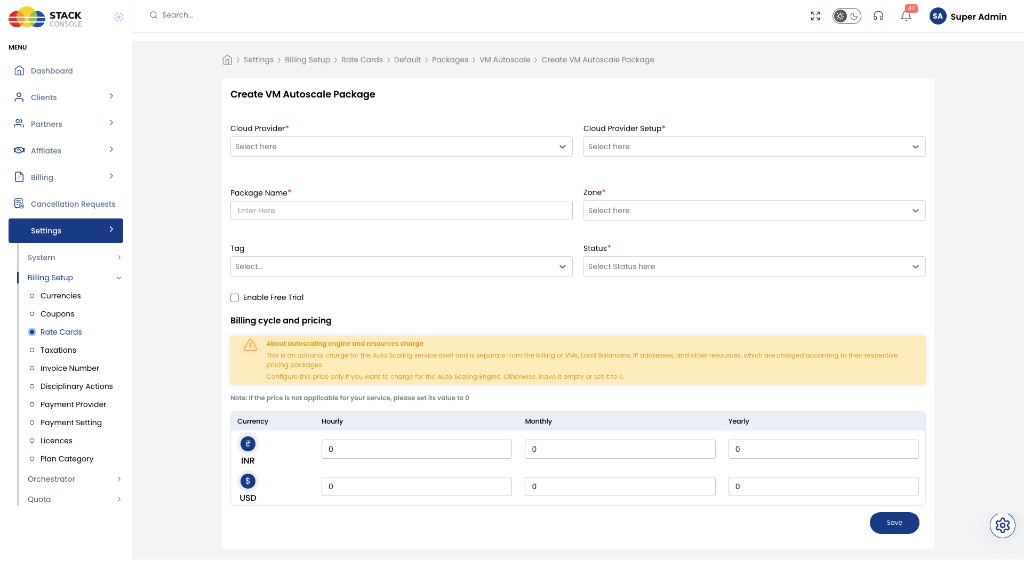
Task: Click the USD dollar currency icon
Action: [x=248, y=481]
